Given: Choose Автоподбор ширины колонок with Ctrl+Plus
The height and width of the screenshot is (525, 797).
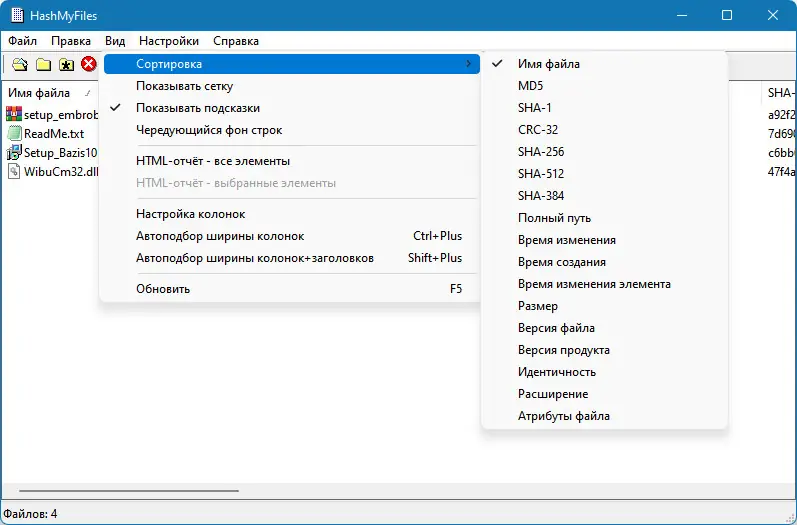Looking at the screenshot, I should [x=291, y=236].
